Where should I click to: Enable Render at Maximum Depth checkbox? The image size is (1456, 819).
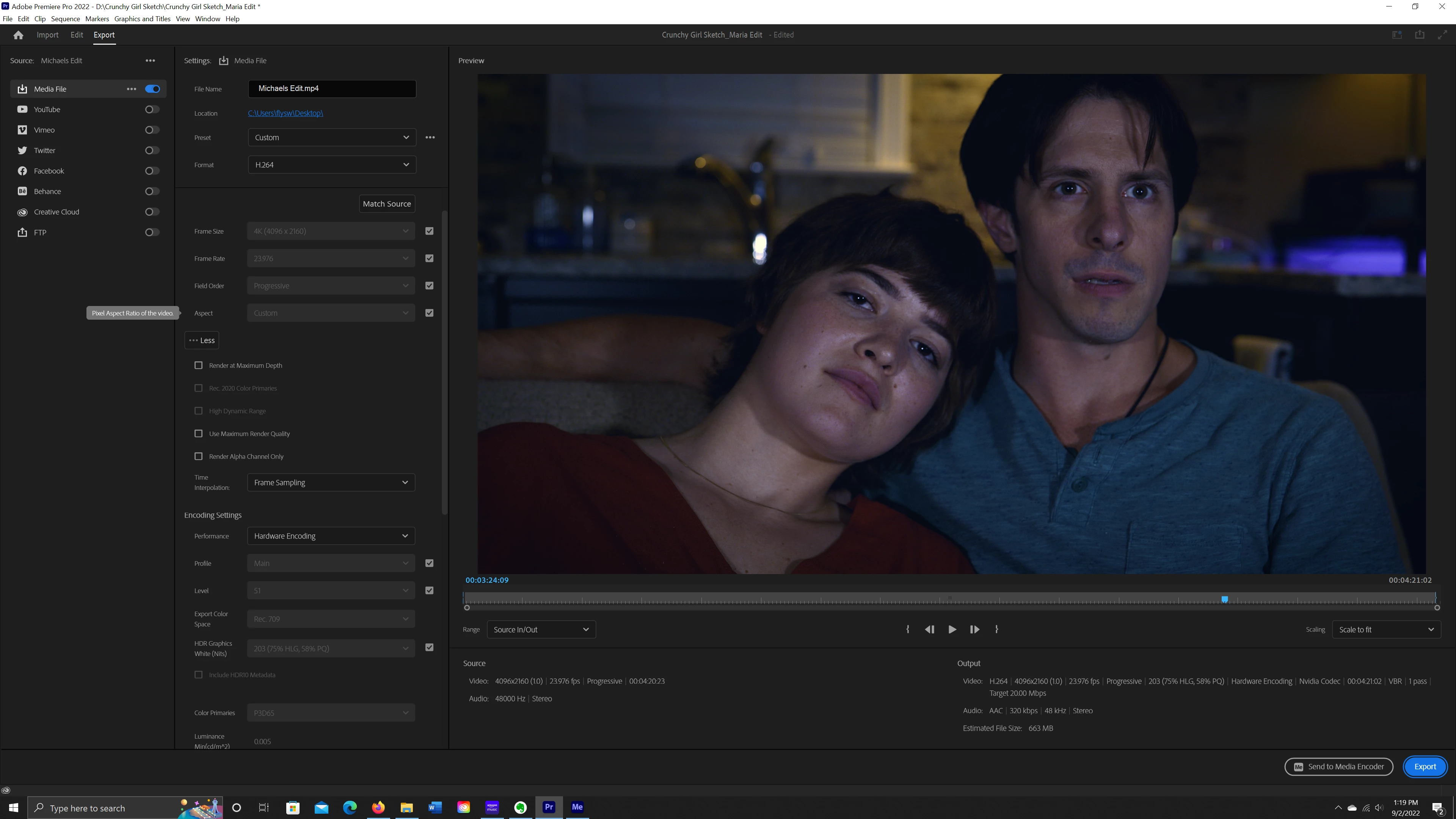point(198,365)
